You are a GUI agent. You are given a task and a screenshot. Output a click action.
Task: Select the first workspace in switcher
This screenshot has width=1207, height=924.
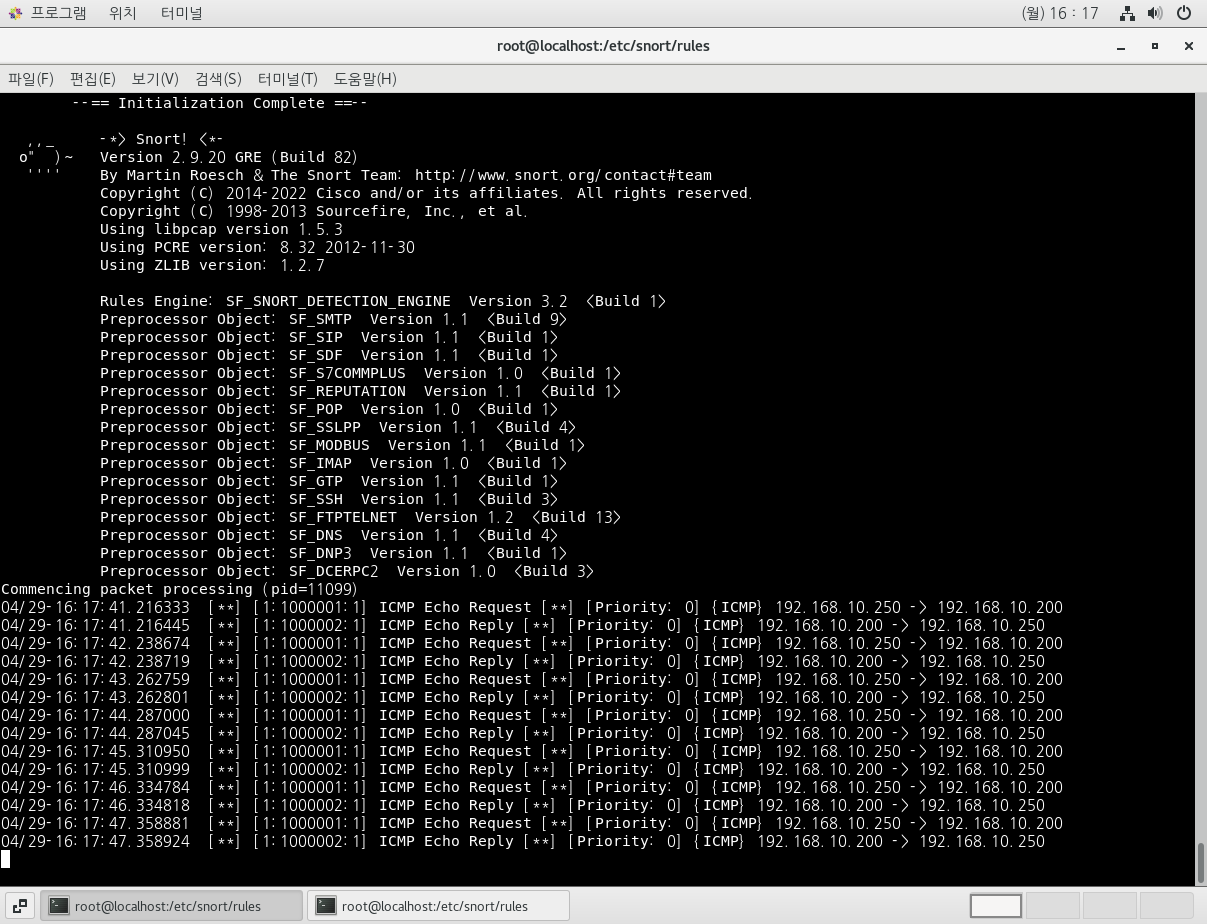(996, 906)
